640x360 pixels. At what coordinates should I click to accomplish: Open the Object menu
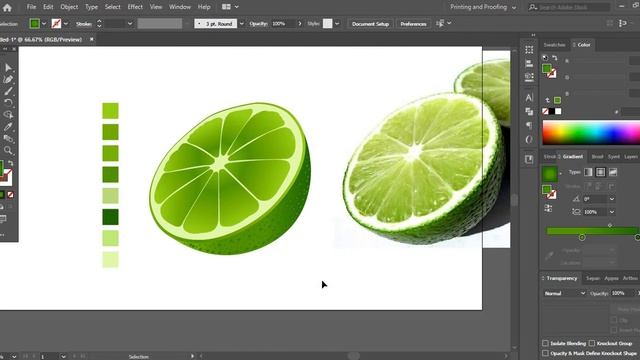point(69,7)
